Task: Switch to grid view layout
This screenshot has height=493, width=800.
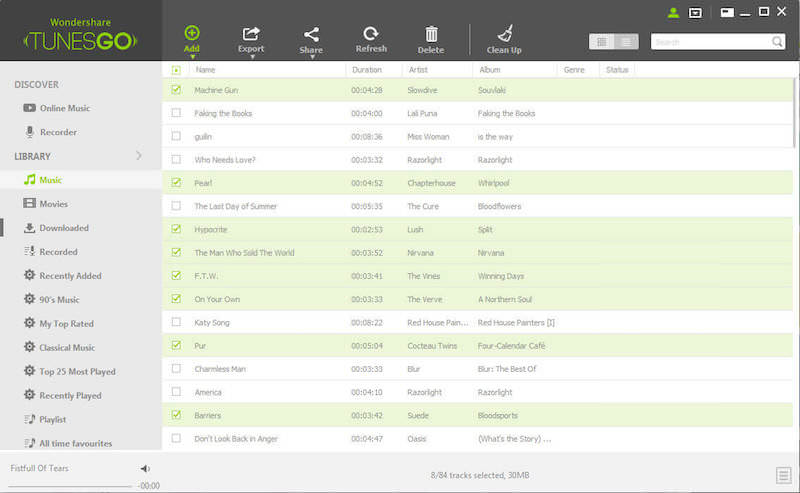Action: (x=602, y=42)
